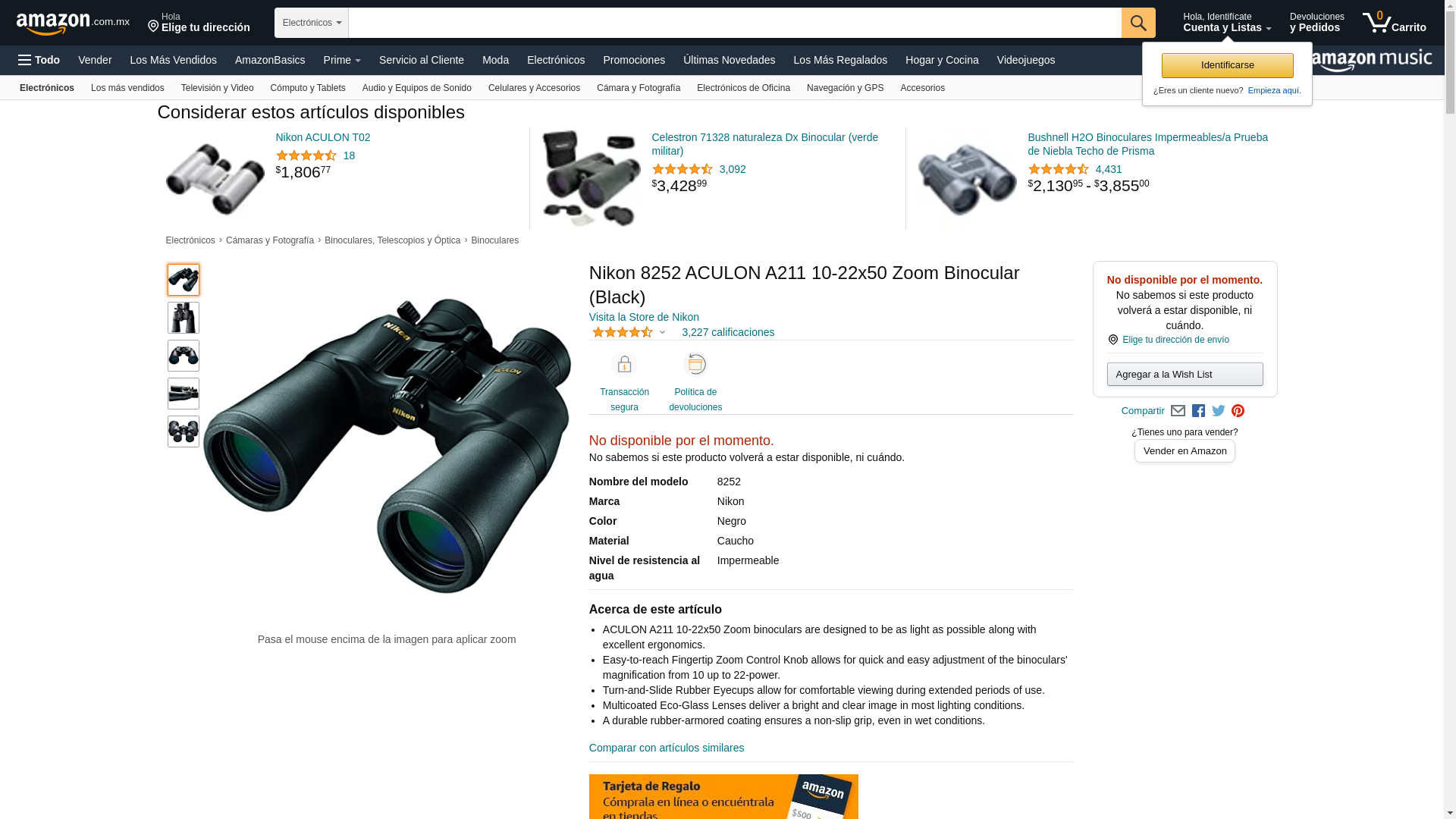1456x819 pixels.
Task: Share product via email icon
Action: [1178, 411]
